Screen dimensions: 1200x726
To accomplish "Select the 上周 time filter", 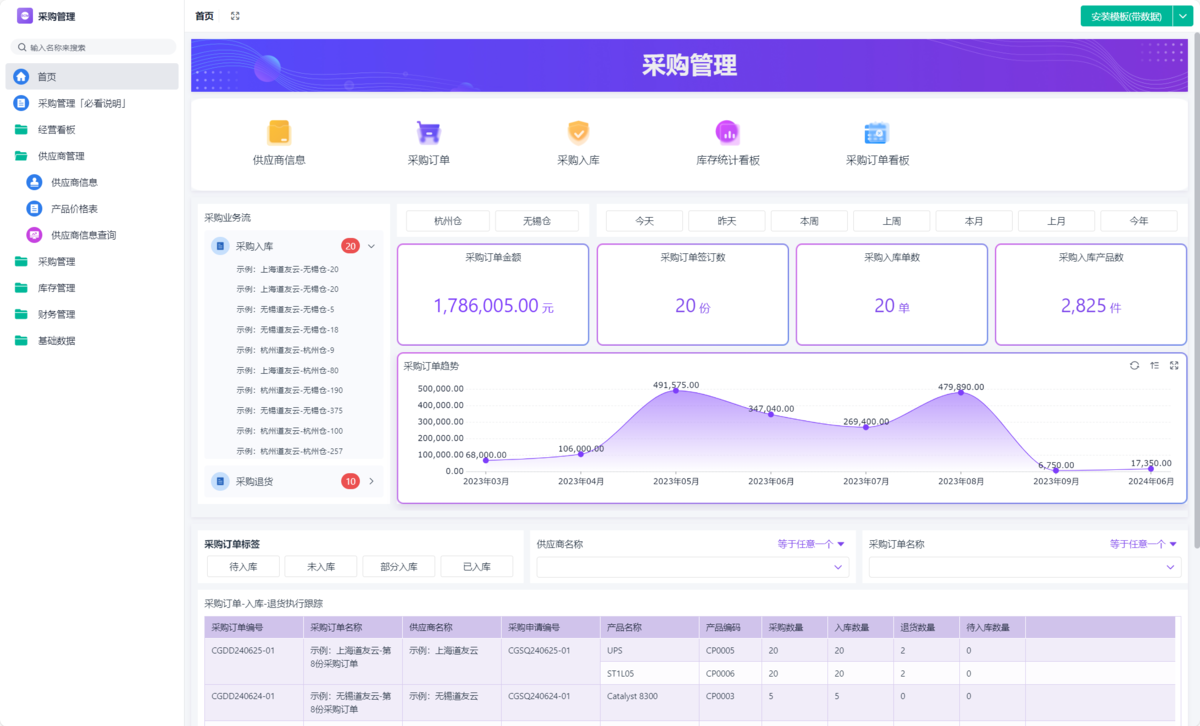I will (891, 221).
